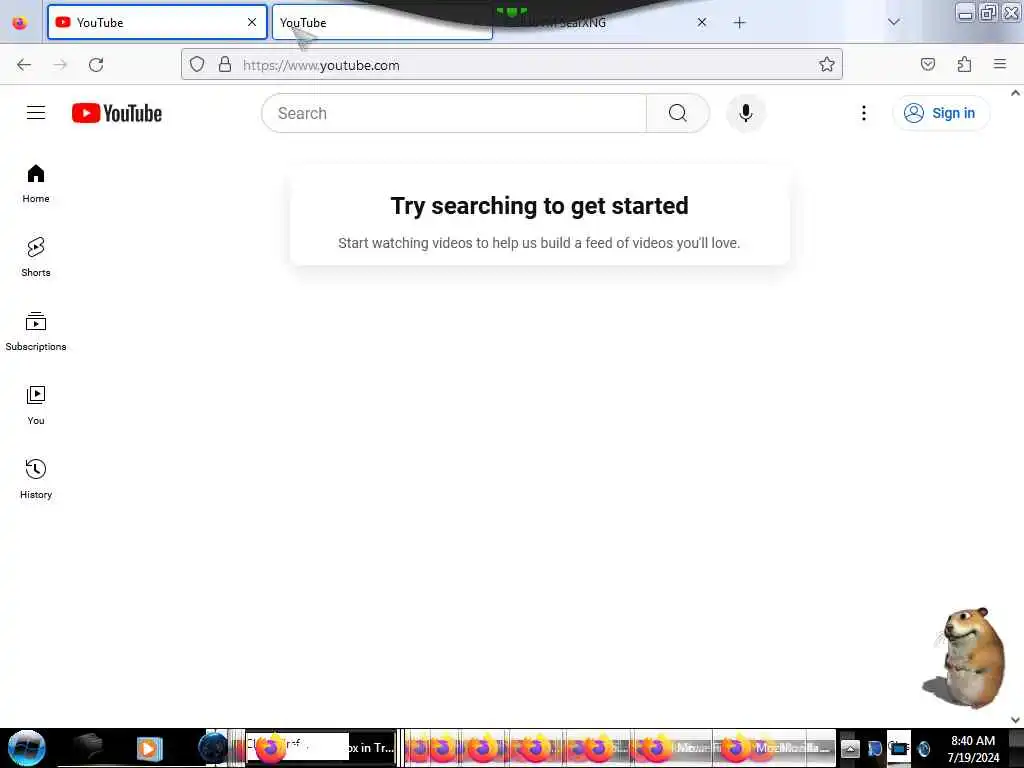1024x768 pixels.
Task: Click the address bar URL
Action: tap(321, 65)
